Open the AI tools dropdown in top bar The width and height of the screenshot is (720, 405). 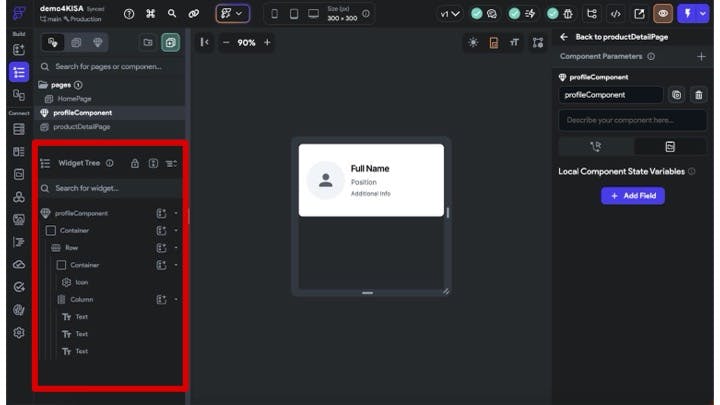pyautogui.click(x=233, y=14)
